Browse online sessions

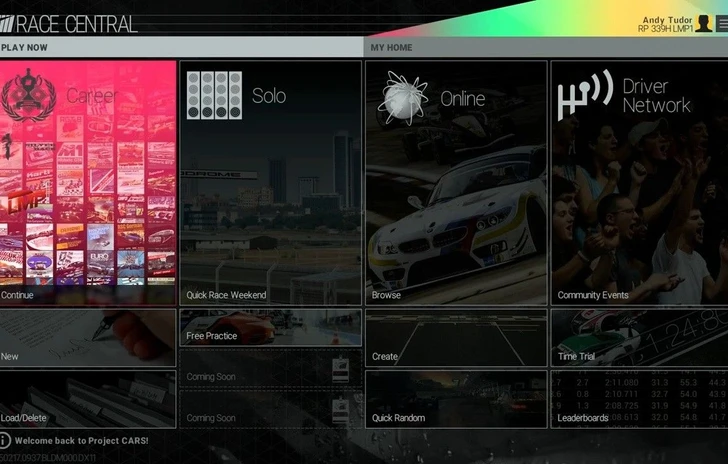tap(456, 183)
